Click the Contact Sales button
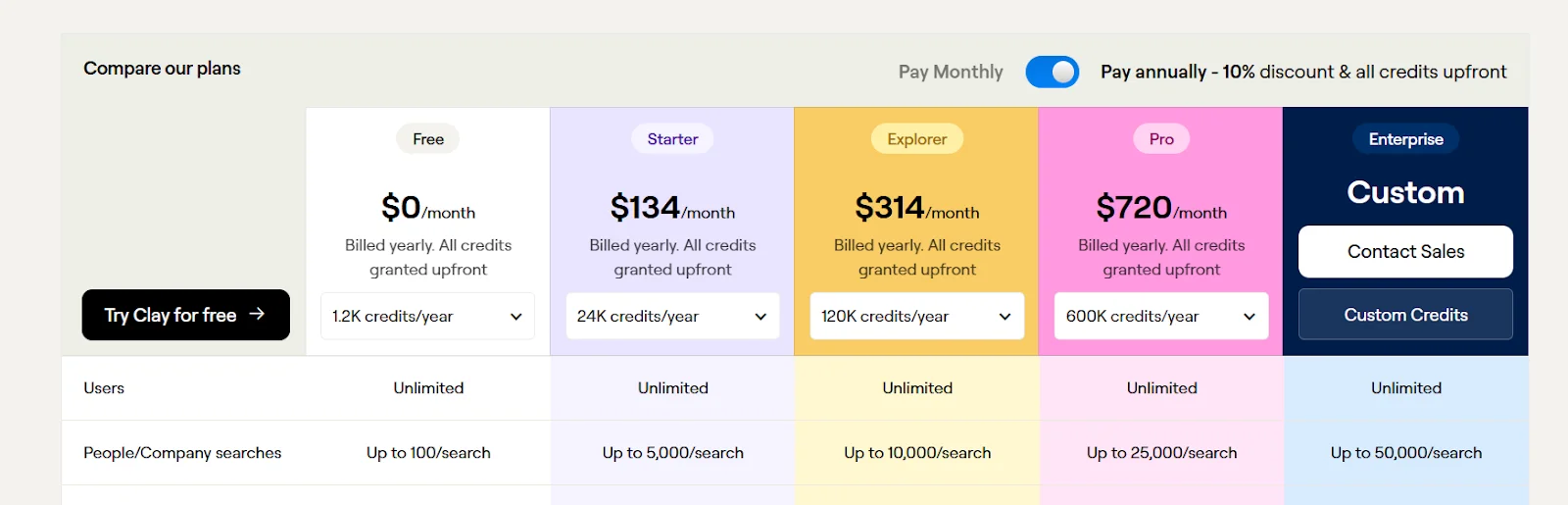1568x505 pixels. [x=1404, y=252]
